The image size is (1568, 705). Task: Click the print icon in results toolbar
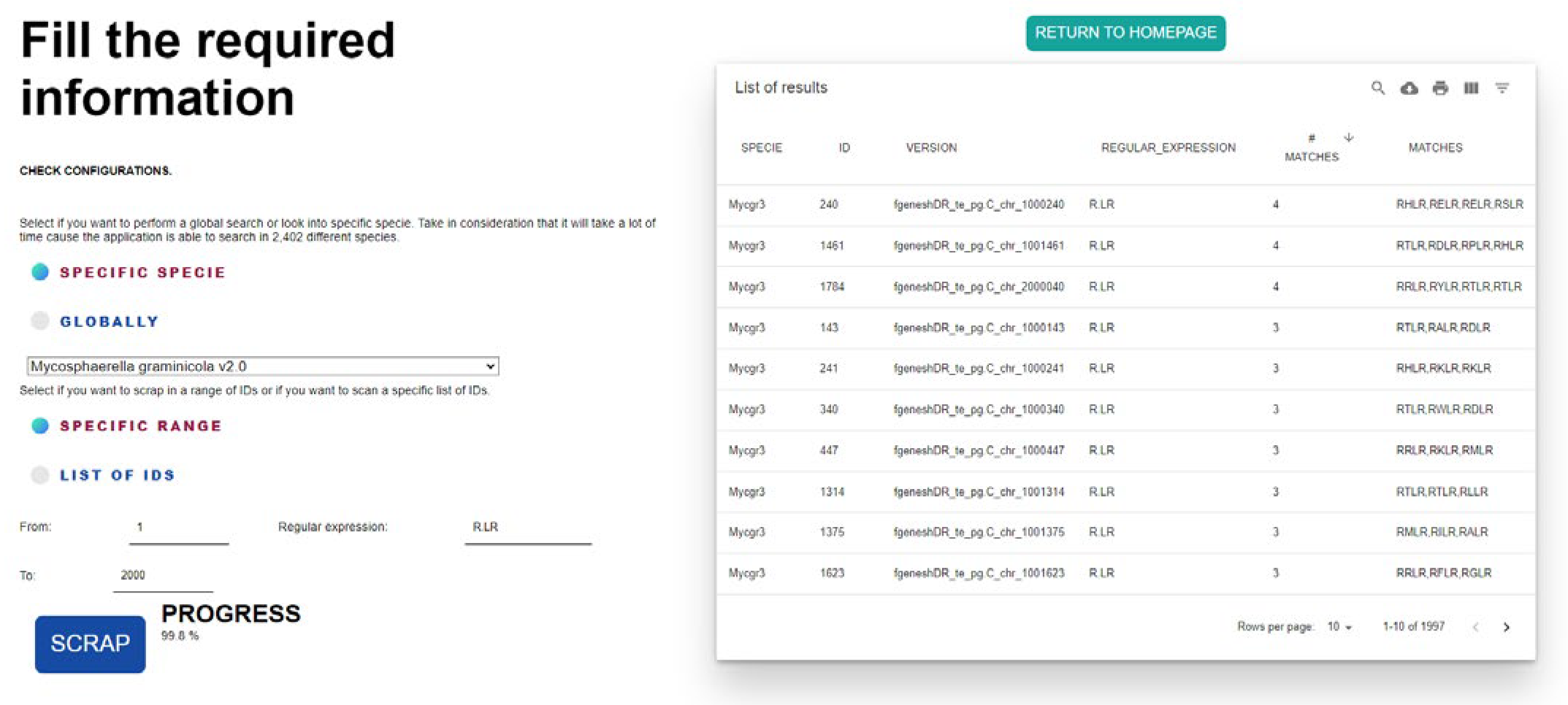coord(1439,88)
